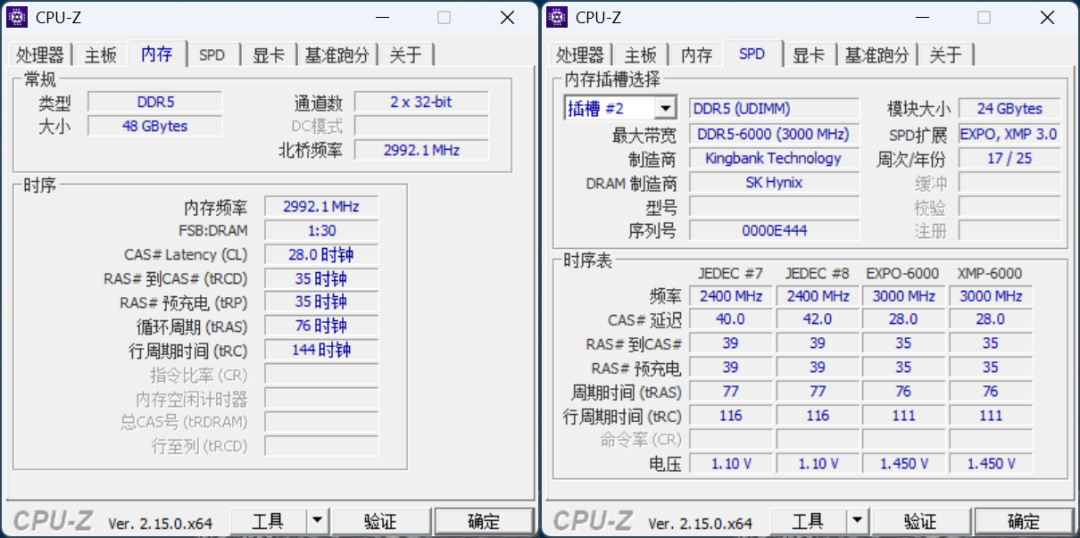
Task: Click 工具 button in left window
Action: tap(268, 521)
